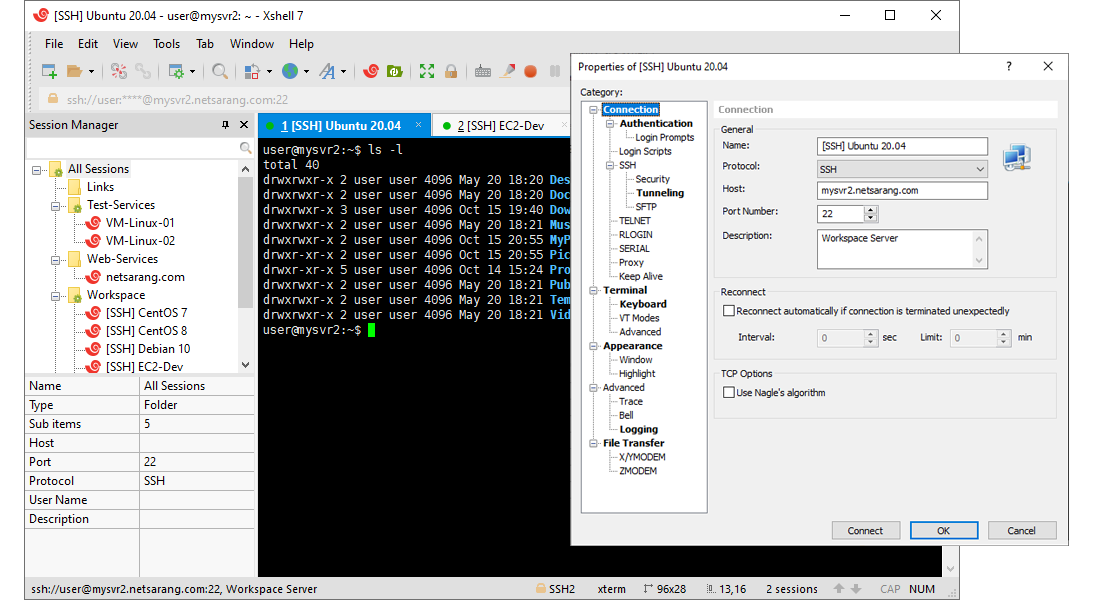The width and height of the screenshot is (1100, 600).
Task: Click the pause toolbar icon
Action: tap(555, 71)
